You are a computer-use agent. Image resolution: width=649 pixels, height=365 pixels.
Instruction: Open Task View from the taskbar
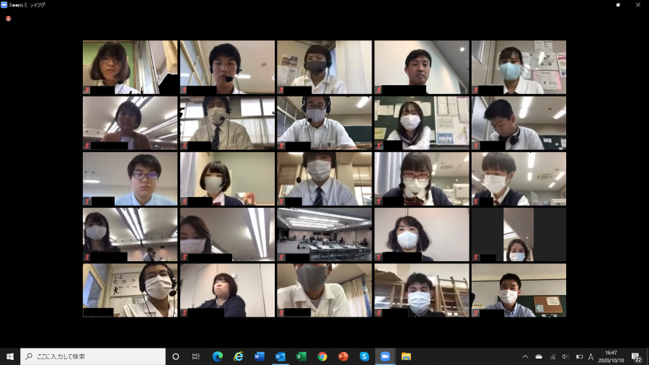pyautogui.click(x=196, y=356)
